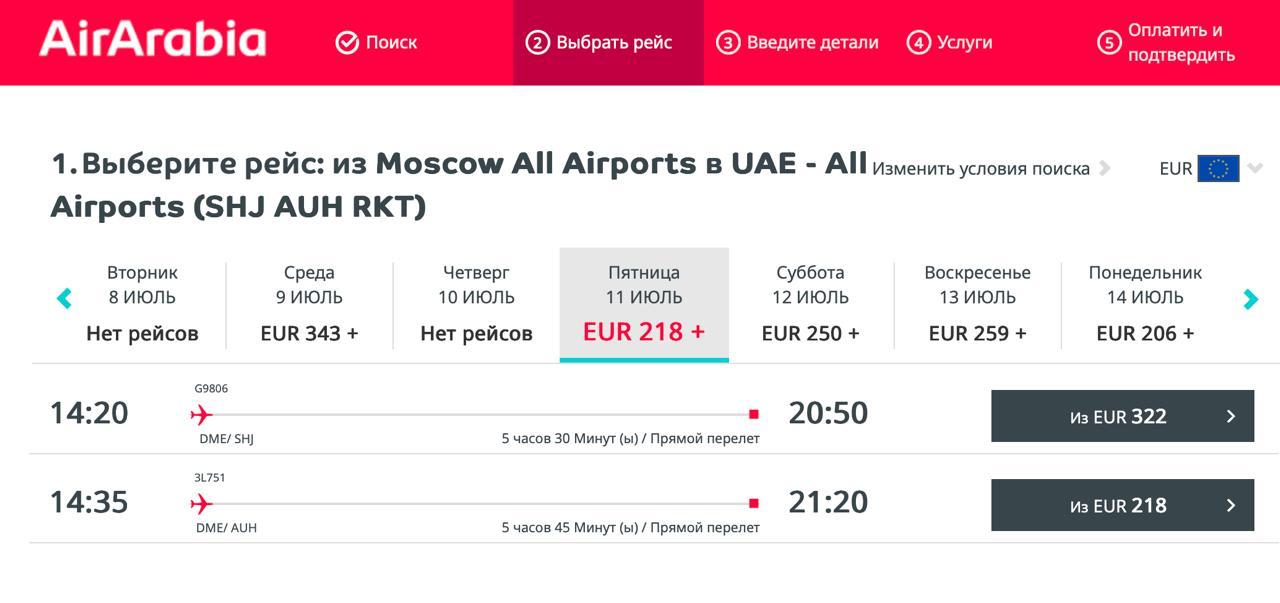This screenshot has height=603, width=1280.
Task: Show earlier dates with left arrow
Action: (x=65, y=298)
